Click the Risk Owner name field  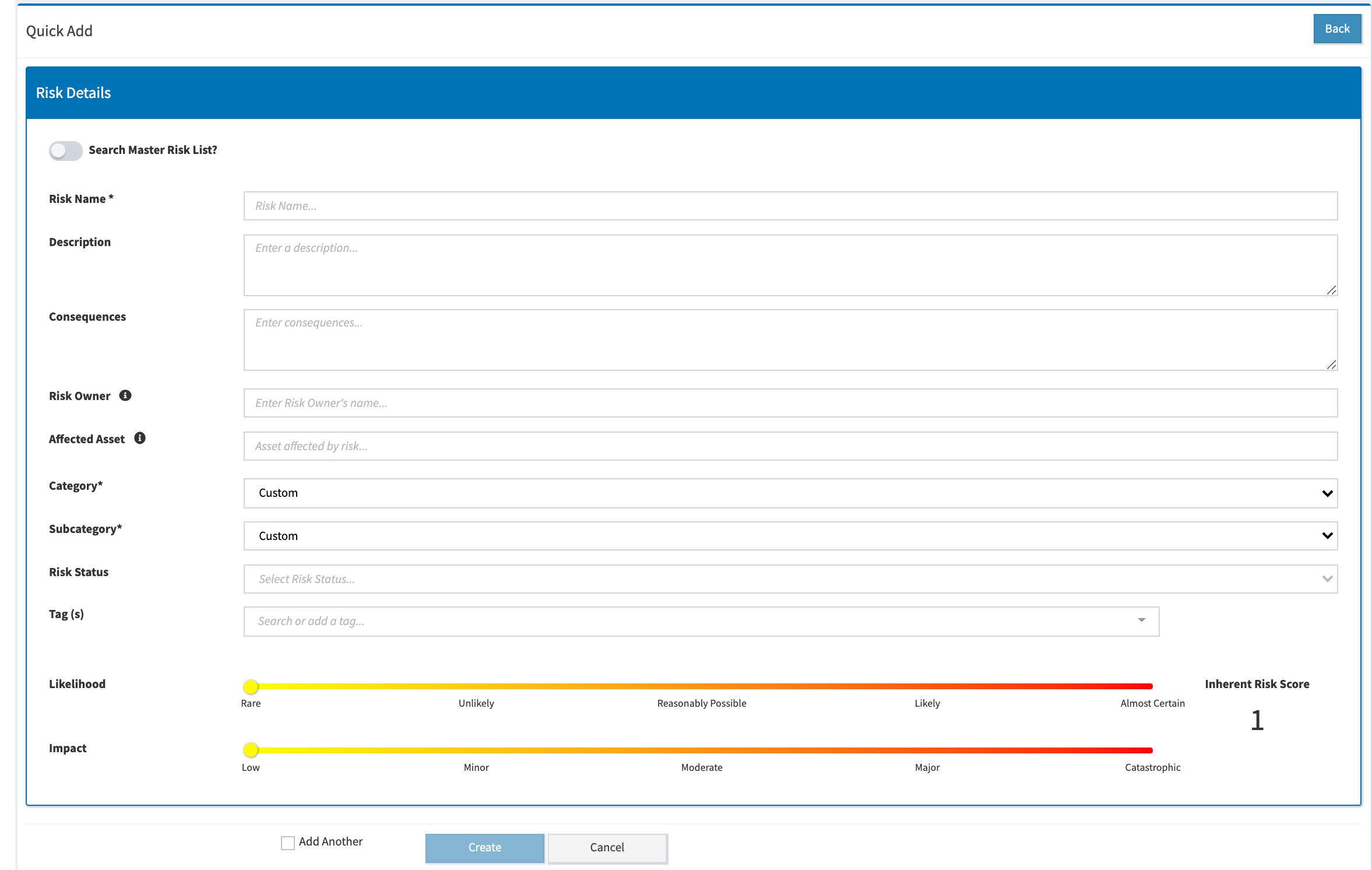[x=790, y=402]
